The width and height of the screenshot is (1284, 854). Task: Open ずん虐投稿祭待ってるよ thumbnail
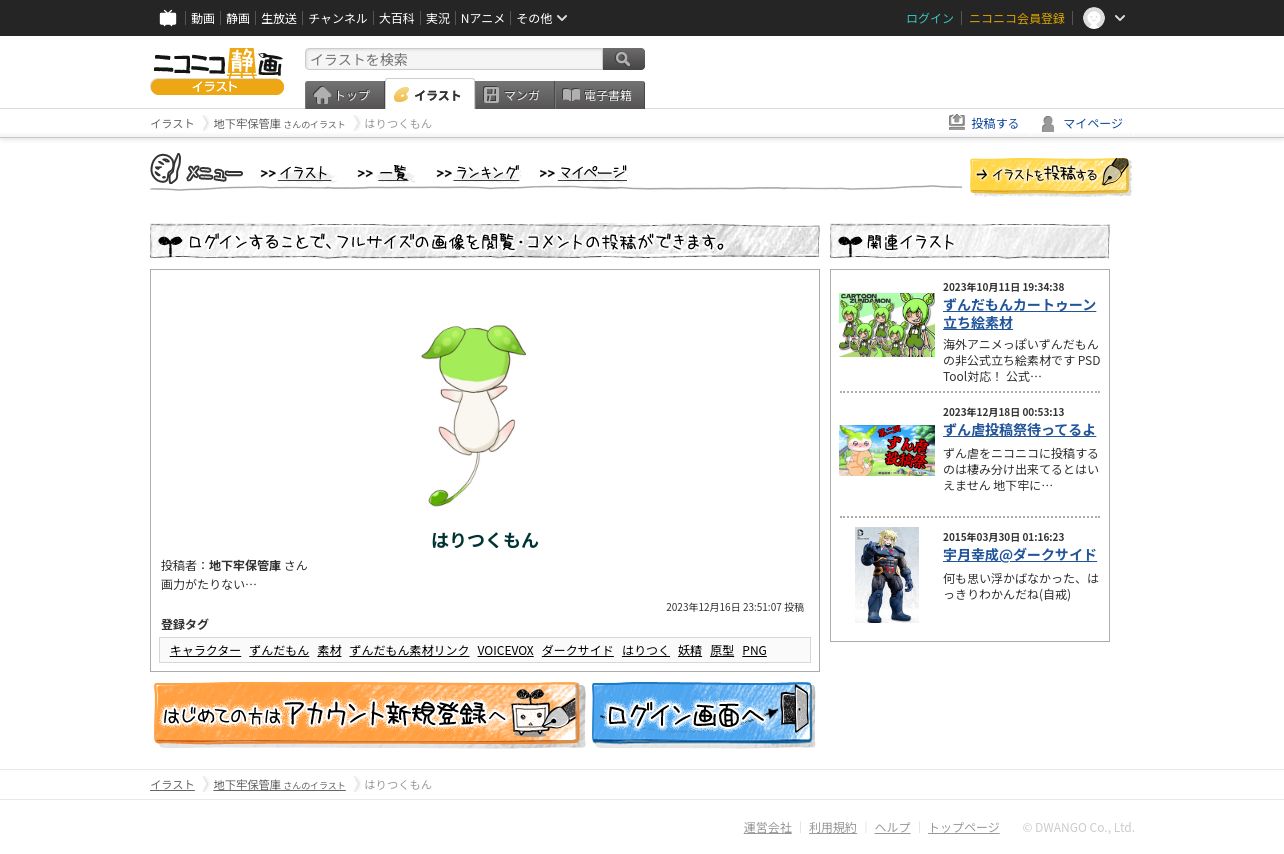pyautogui.click(x=887, y=450)
